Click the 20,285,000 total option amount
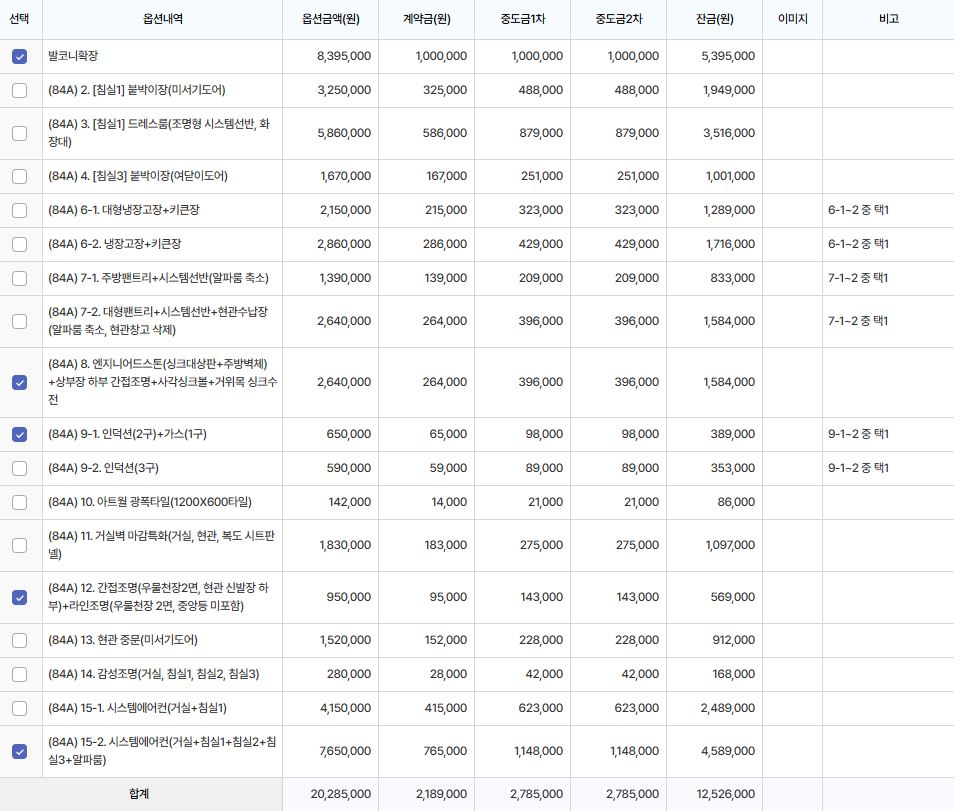958x811 pixels. click(340, 794)
